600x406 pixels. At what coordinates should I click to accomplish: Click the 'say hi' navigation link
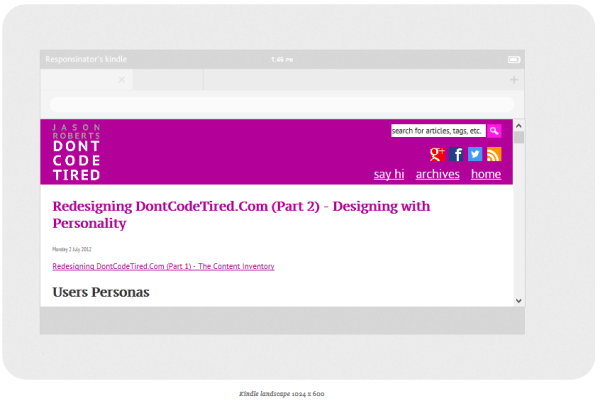pos(389,174)
